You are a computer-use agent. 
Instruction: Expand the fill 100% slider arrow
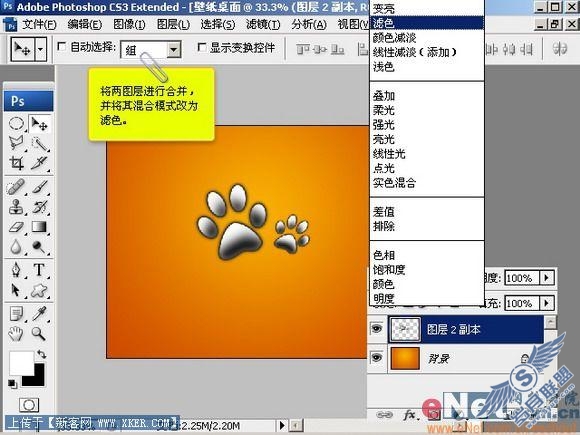coord(547,303)
